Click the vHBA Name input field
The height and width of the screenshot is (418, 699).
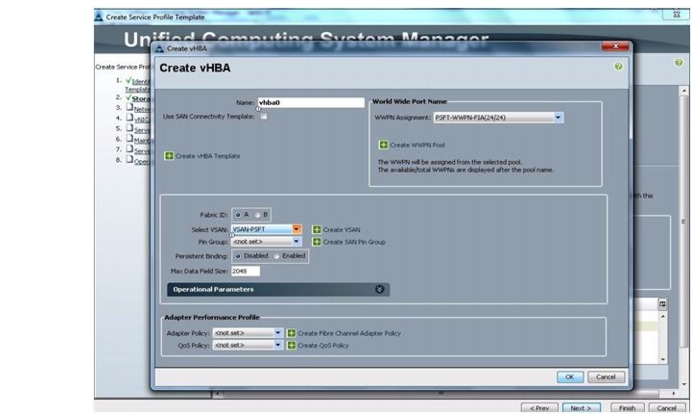click(x=311, y=102)
